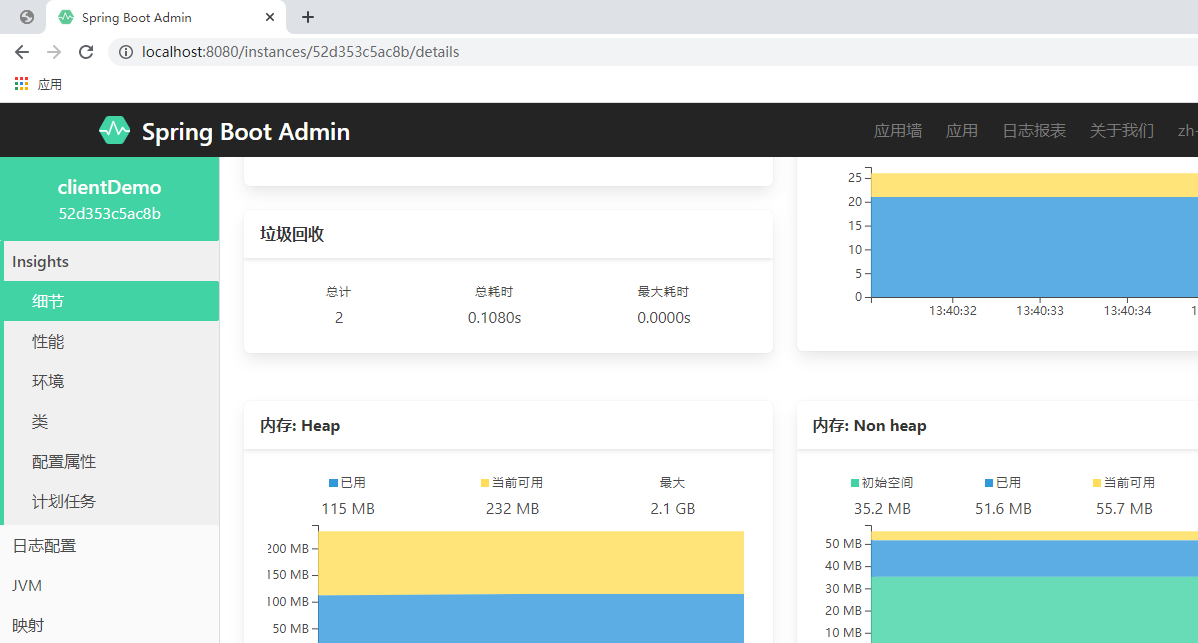This screenshot has height=643, width=1198.
Task: Open the JVM section in sidebar
Action: (27, 585)
